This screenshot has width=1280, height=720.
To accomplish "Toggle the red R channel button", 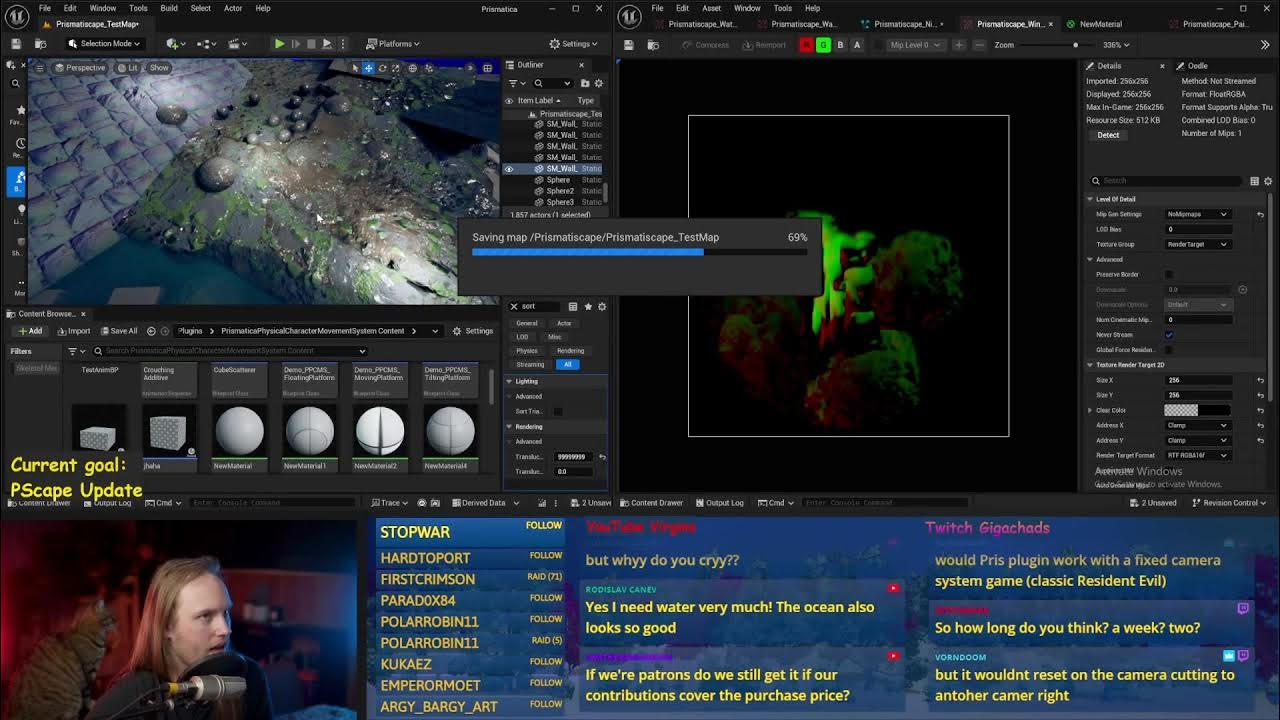I will 807,45.
